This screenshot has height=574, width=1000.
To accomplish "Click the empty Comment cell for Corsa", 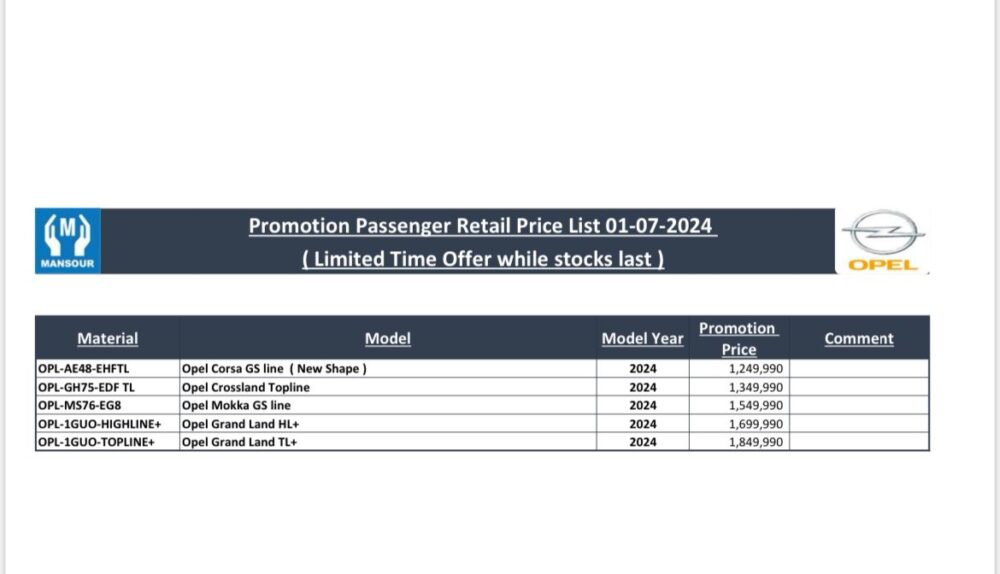I will point(859,369).
